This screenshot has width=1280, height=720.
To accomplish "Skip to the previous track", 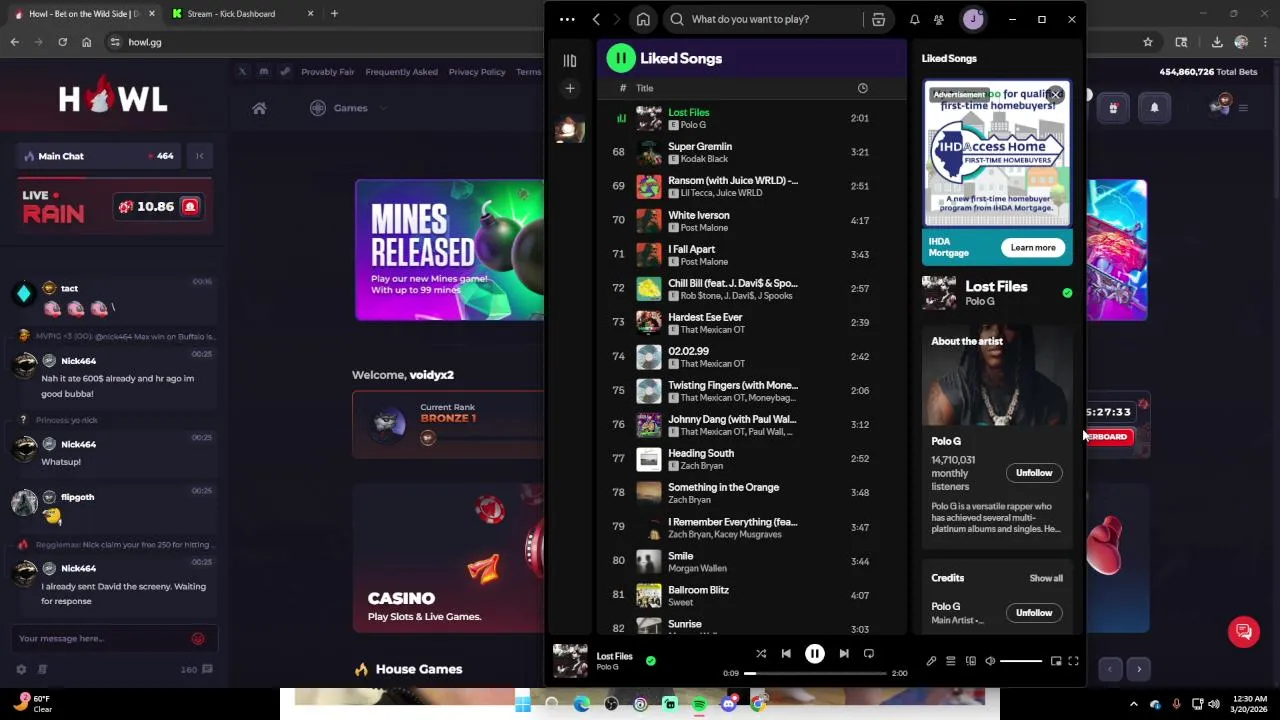I will click(786, 654).
